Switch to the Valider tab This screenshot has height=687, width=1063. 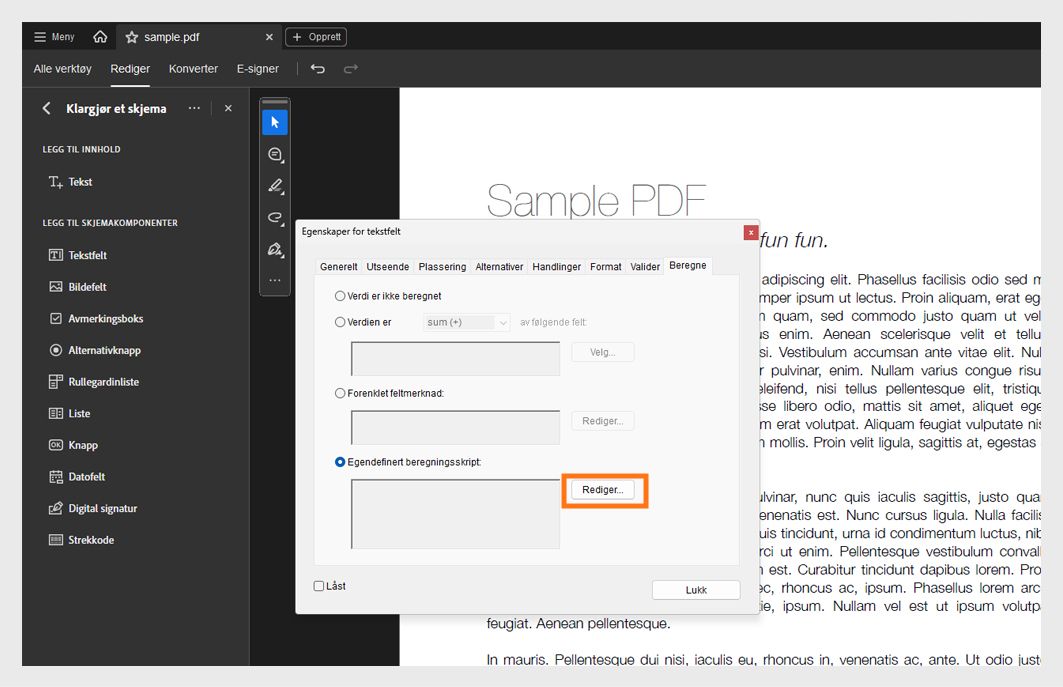click(645, 266)
